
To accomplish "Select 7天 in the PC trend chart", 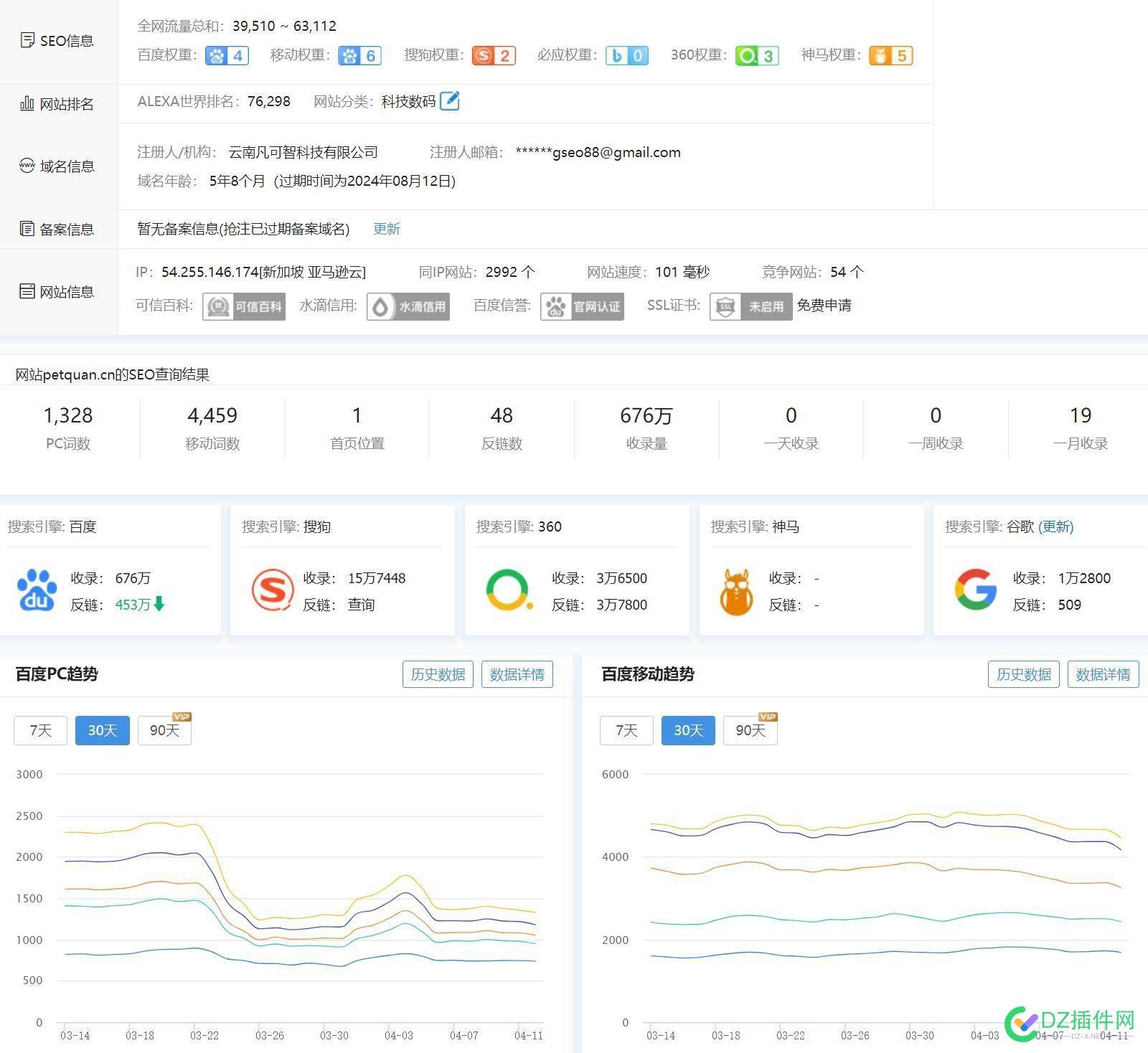I will pos(40,730).
